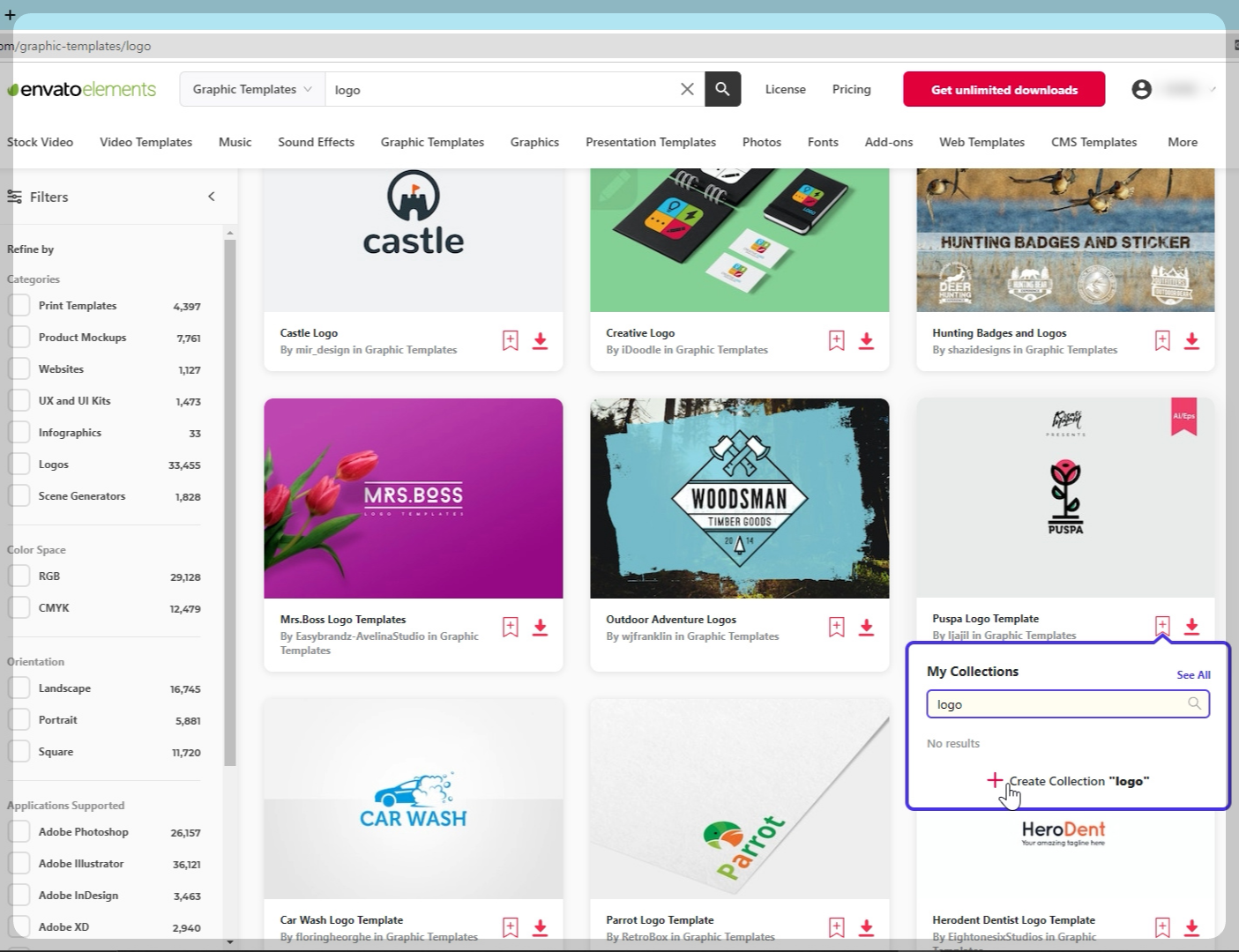The height and width of the screenshot is (952, 1239).
Task: Click the Puspa Logo Template bookmark icon
Action: [x=1162, y=626]
